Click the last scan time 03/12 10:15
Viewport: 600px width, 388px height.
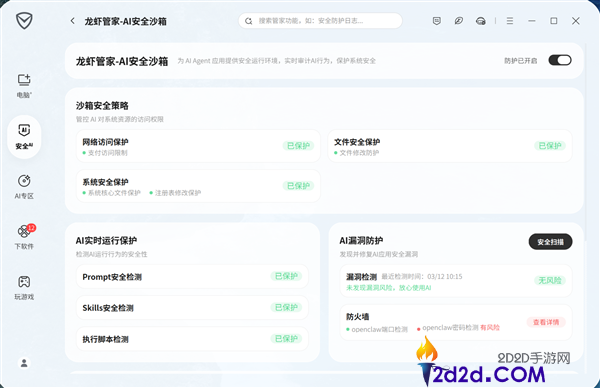445,276
